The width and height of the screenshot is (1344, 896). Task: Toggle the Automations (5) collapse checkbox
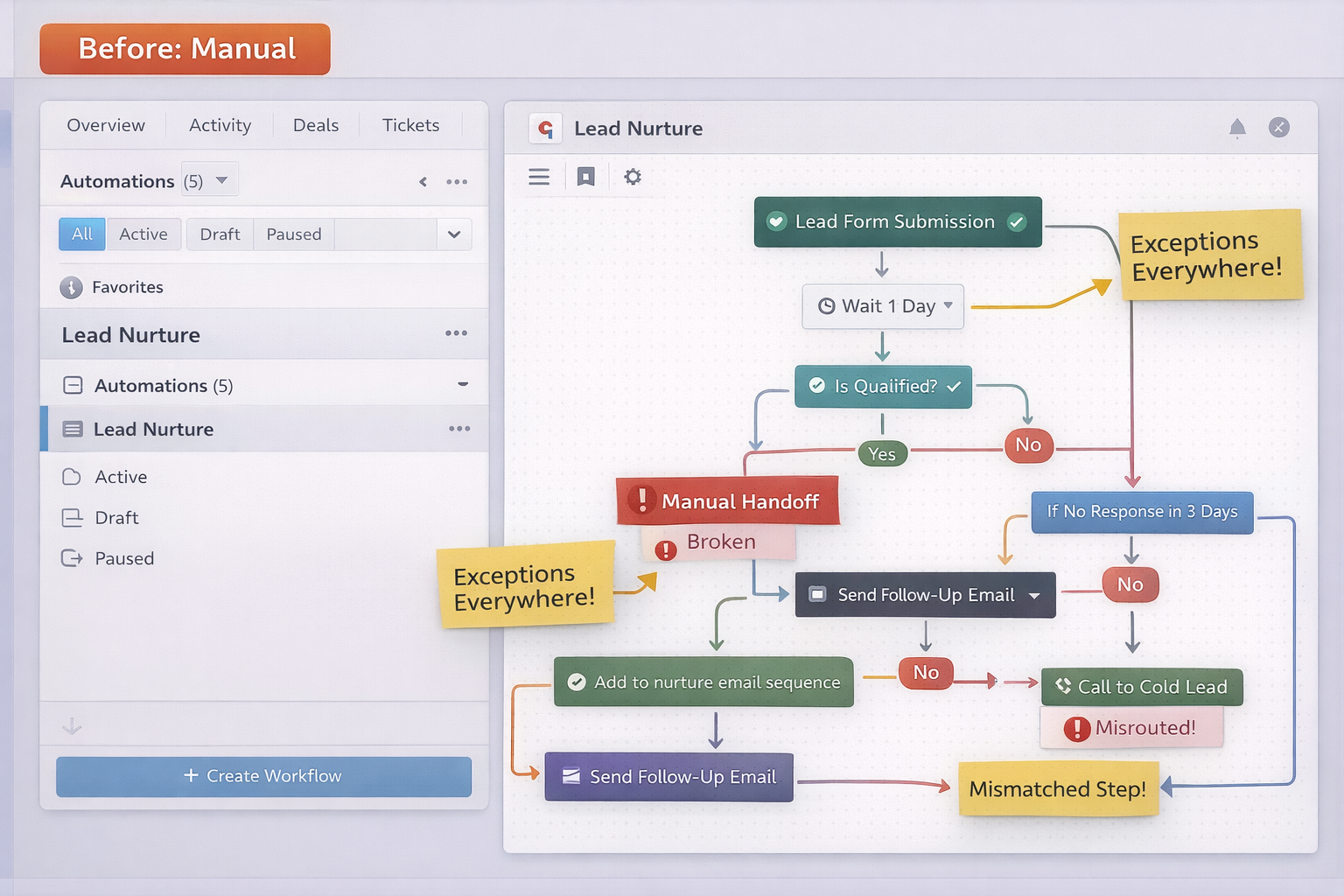pos(73,386)
